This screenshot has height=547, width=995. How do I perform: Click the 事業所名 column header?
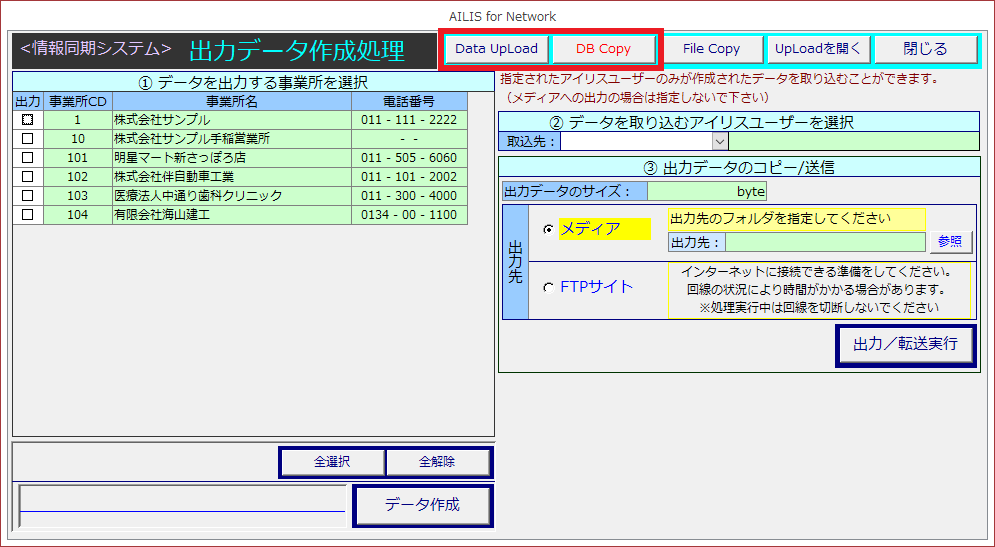[232, 101]
